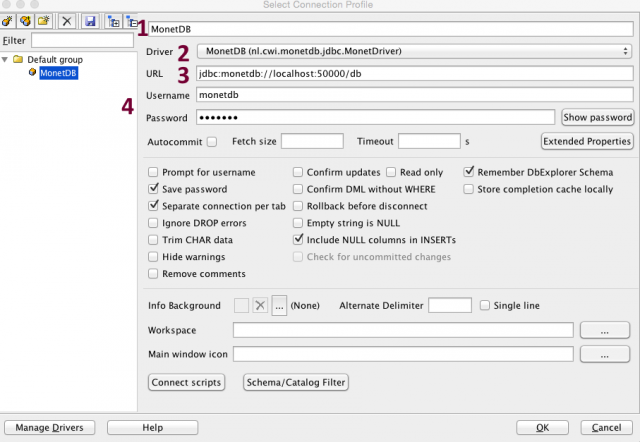Save profiles with the disk icon
Viewport: 640px width, 442px height.
pos(90,20)
